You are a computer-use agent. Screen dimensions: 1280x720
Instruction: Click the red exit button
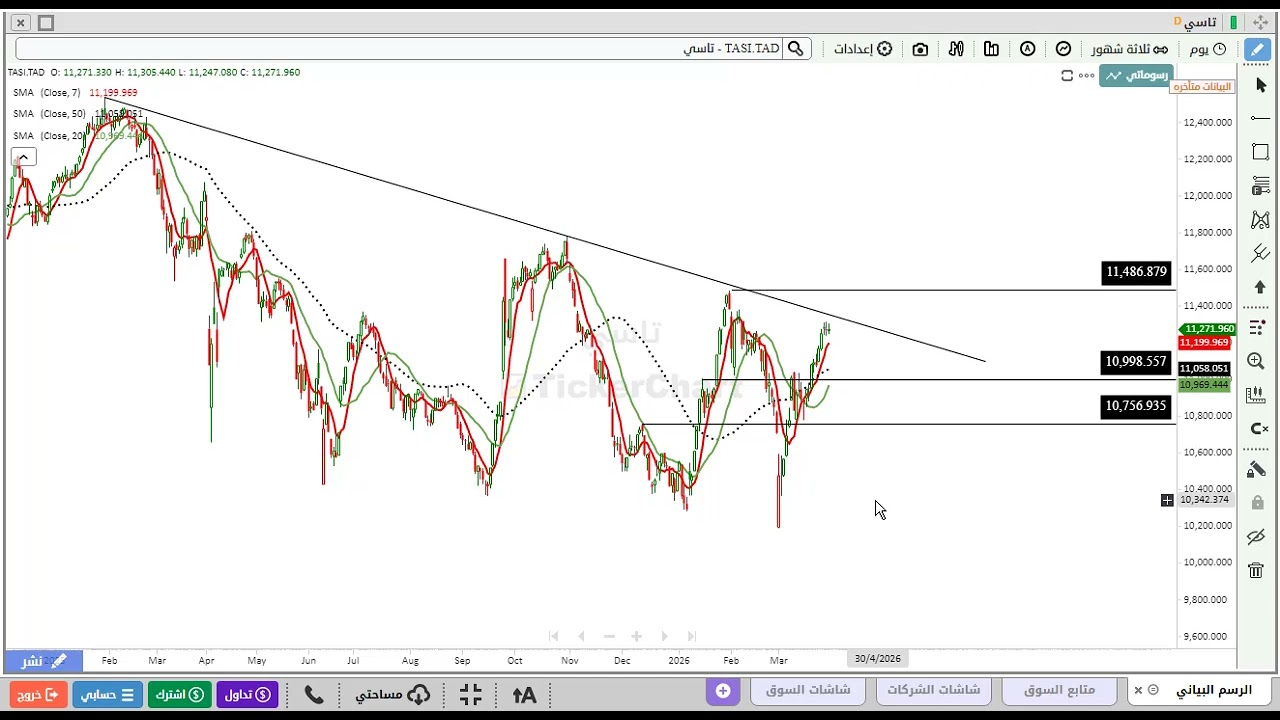39,694
